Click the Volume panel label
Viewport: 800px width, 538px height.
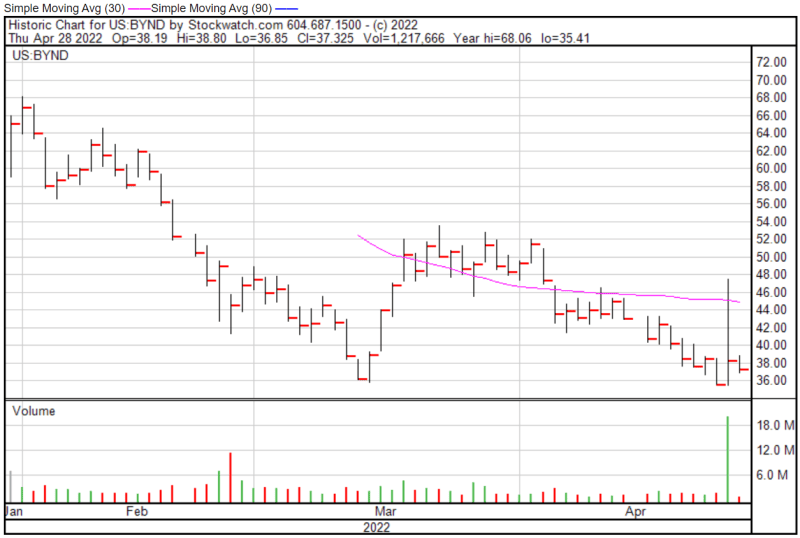point(34,411)
